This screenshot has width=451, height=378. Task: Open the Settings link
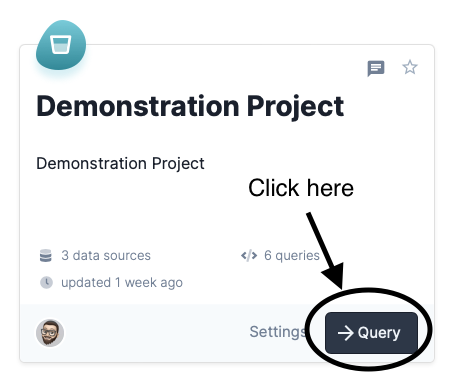278,332
